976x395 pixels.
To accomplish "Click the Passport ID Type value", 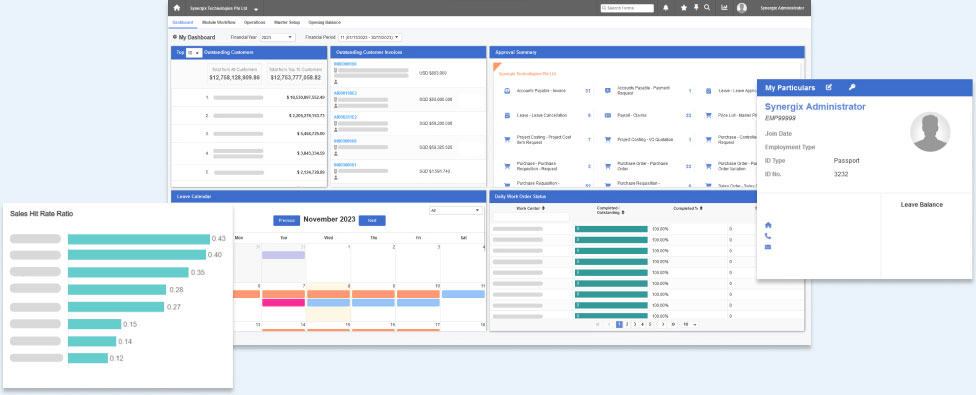I will coord(847,160).
